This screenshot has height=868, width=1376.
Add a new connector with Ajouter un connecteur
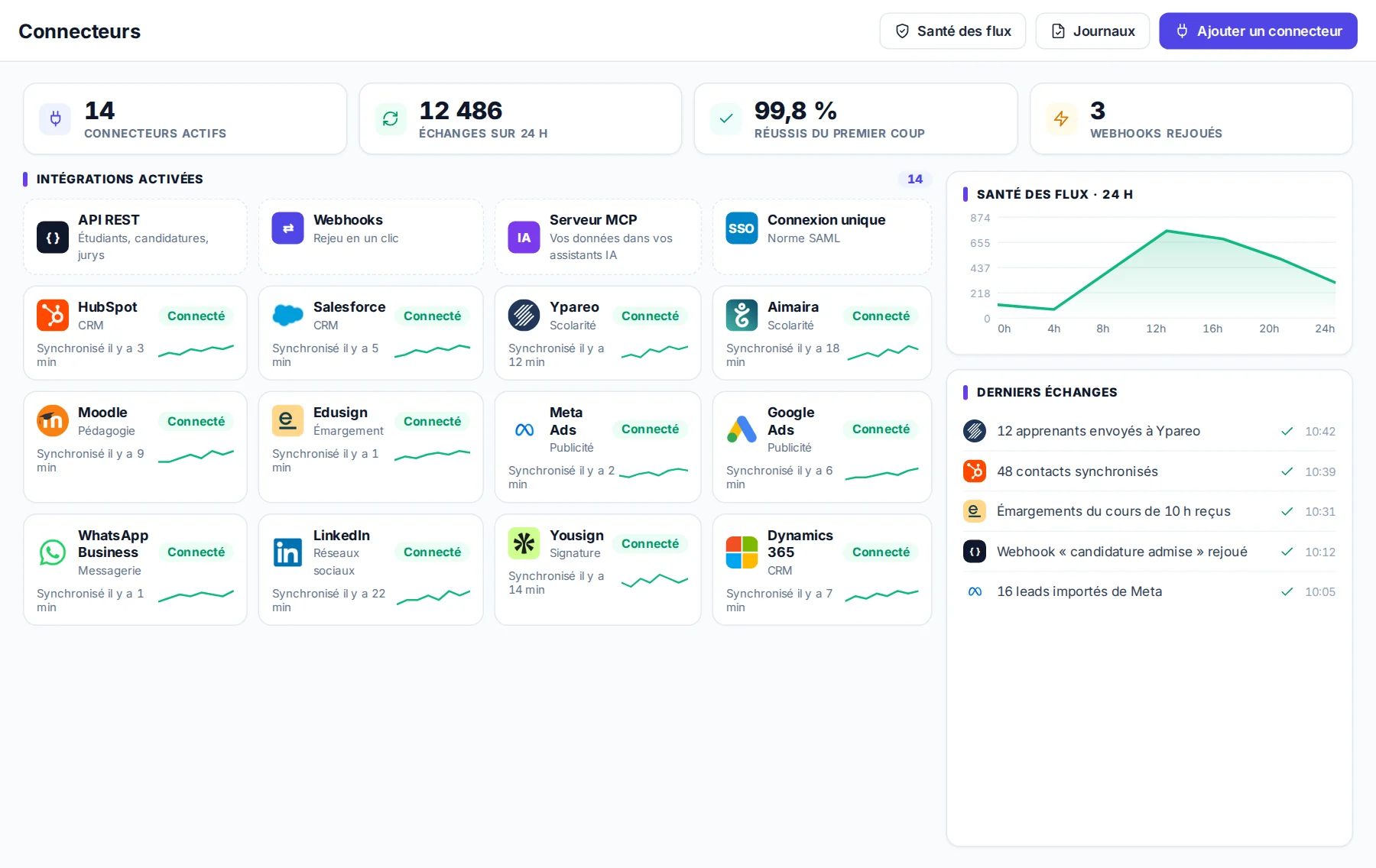pos(1258,31)
